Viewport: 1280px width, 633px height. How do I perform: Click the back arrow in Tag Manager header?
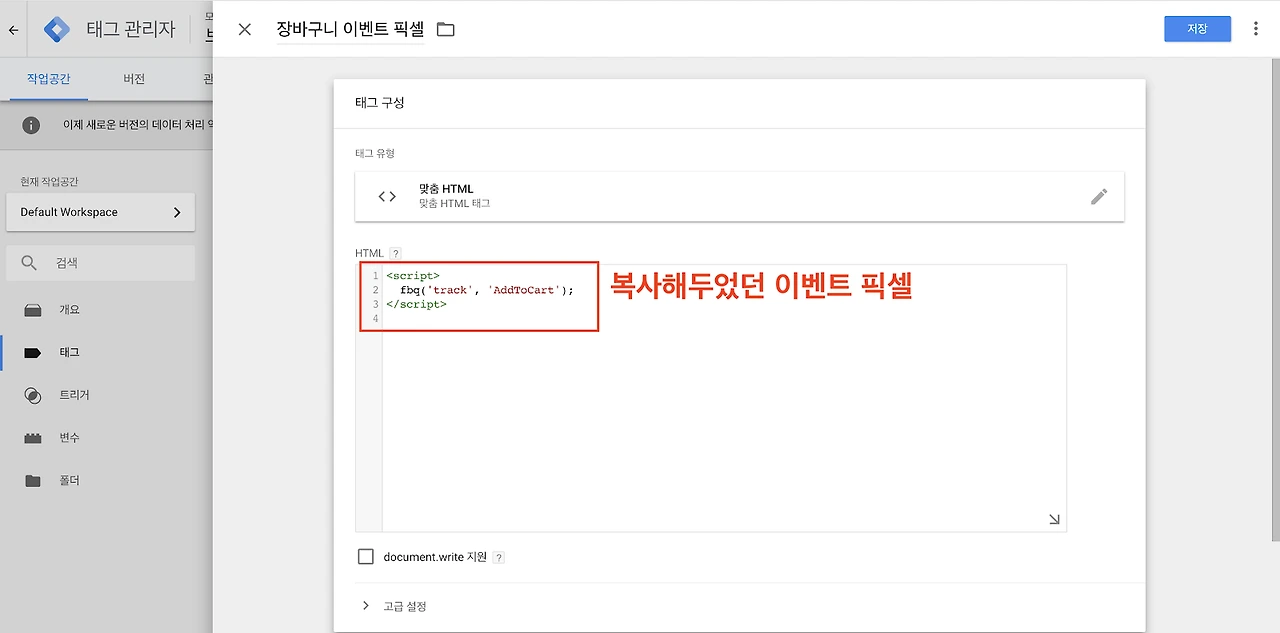[13, 30]
